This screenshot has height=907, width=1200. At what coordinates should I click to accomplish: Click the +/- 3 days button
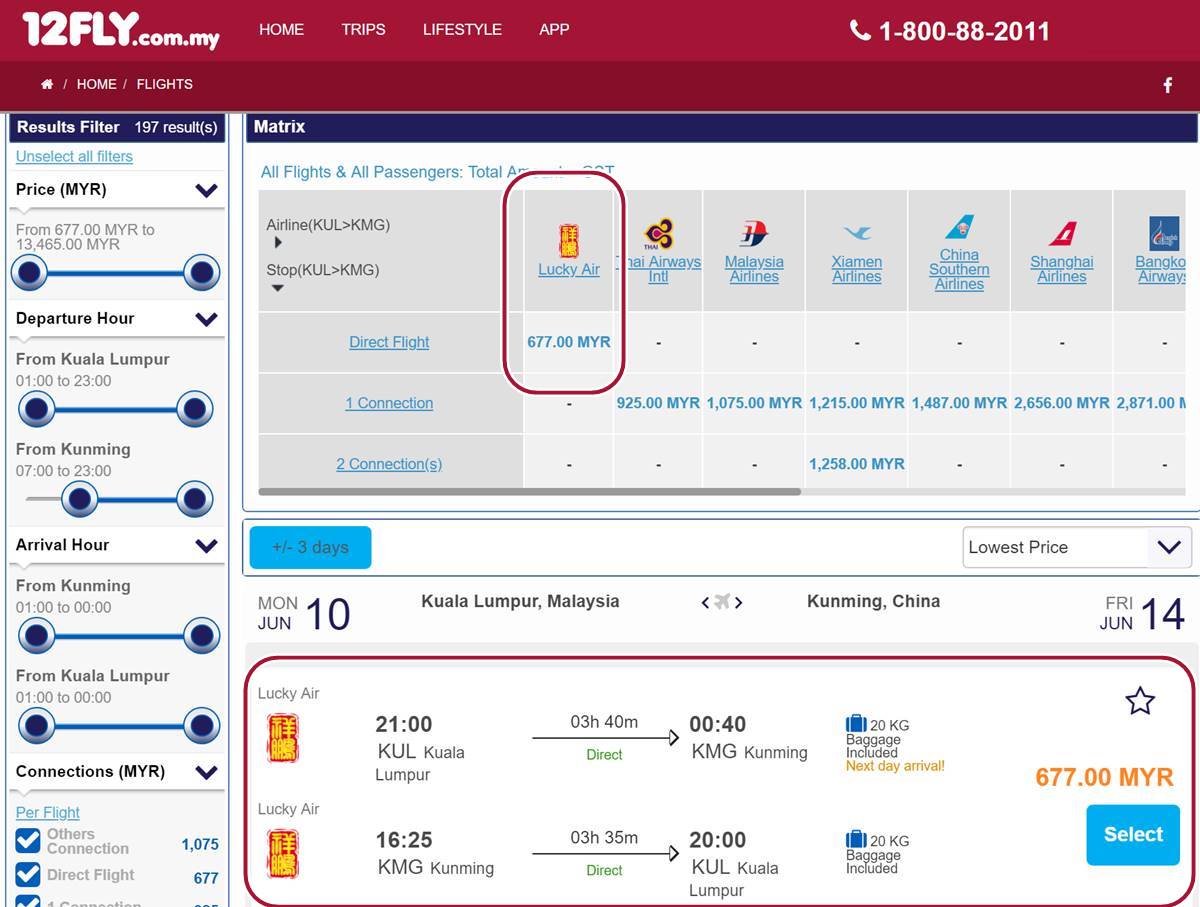click(x=310, y=548)
